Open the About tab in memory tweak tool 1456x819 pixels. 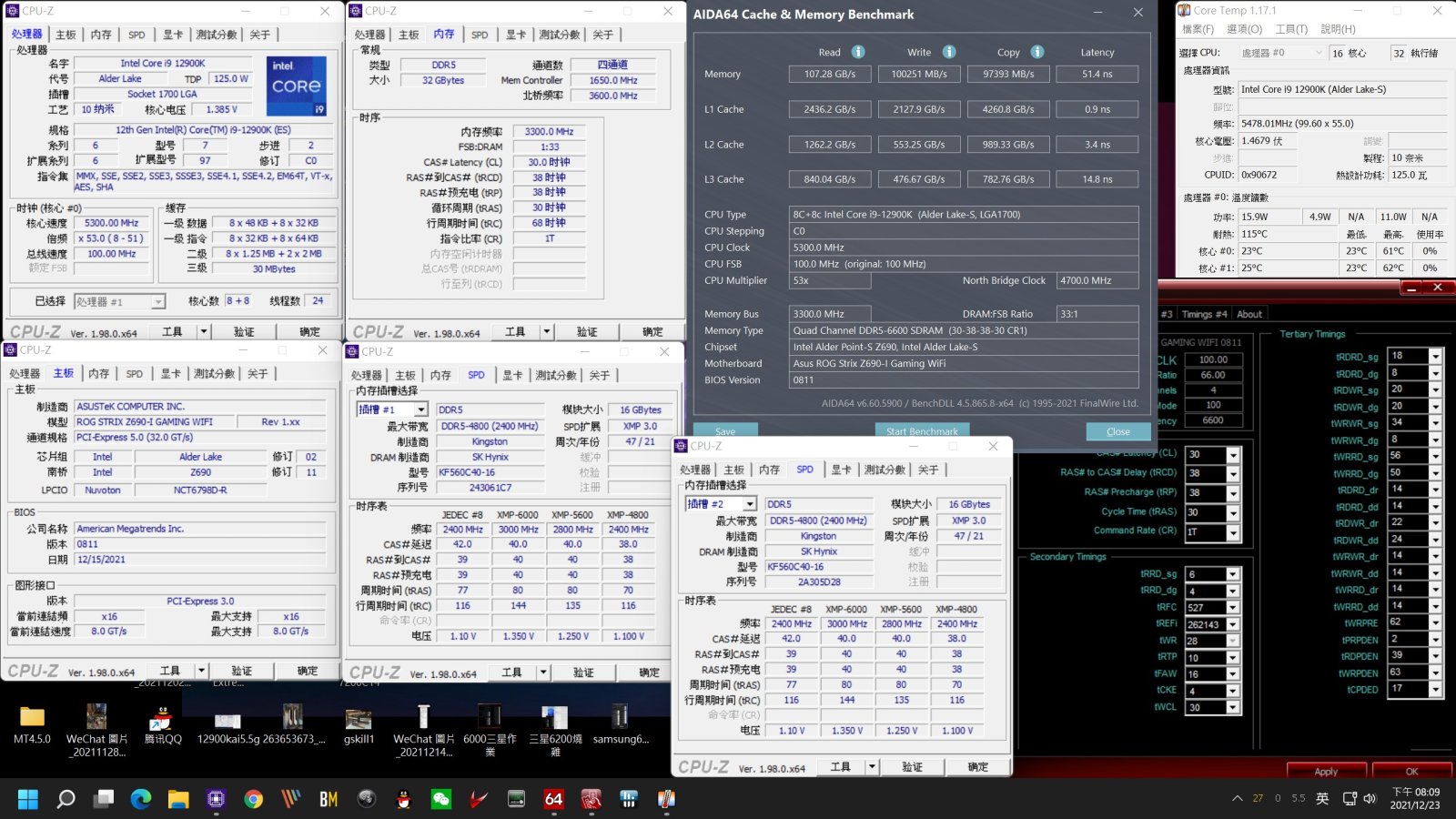tap(1249, 314)
